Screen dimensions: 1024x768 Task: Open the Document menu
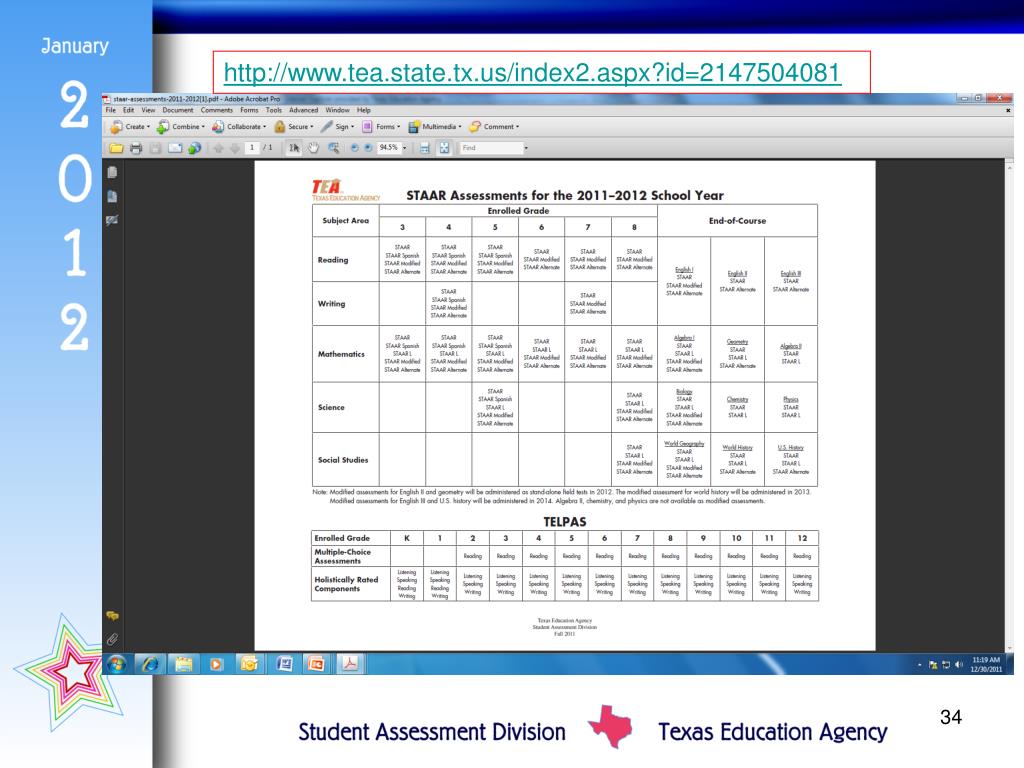pyautogui.click(x=178, y=110)
